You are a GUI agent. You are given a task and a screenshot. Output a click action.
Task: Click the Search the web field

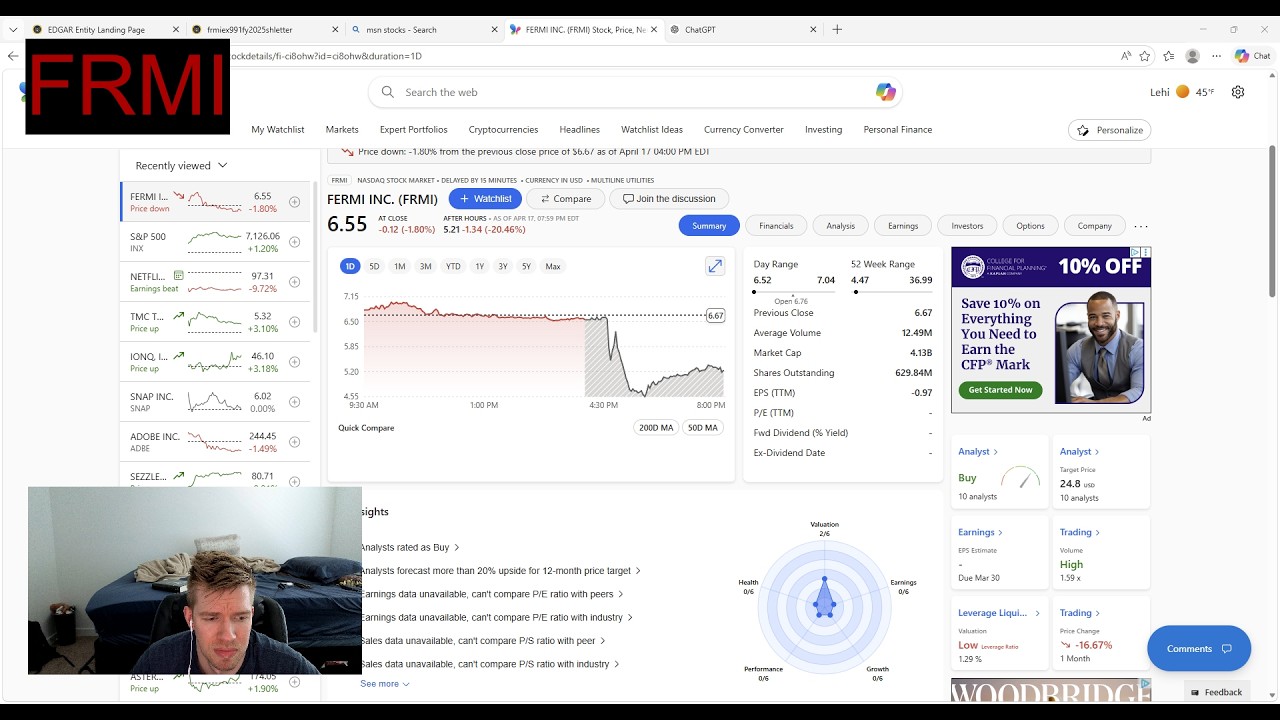(x=635, y=92)
